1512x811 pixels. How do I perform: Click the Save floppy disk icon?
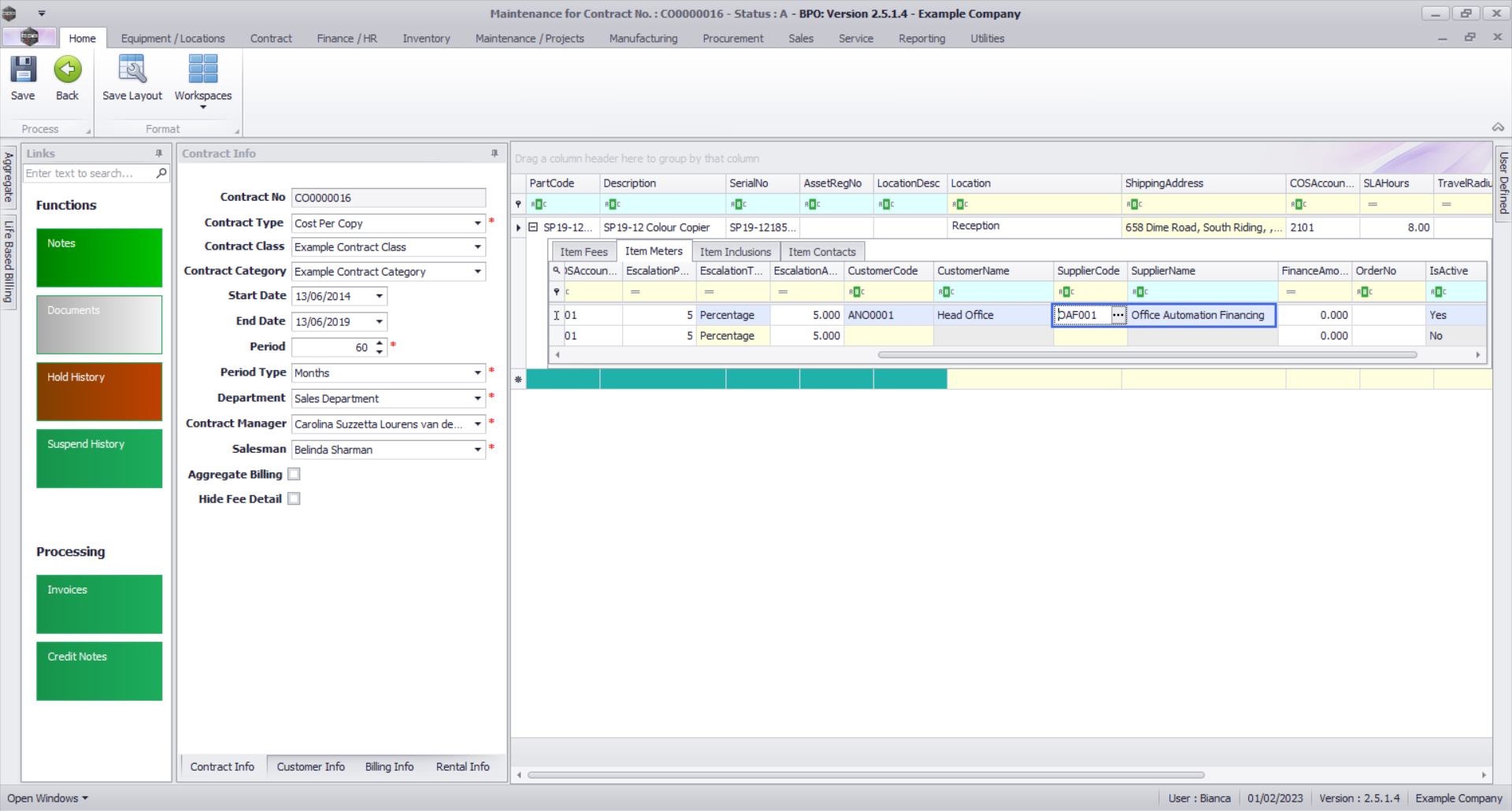point(23,70)
